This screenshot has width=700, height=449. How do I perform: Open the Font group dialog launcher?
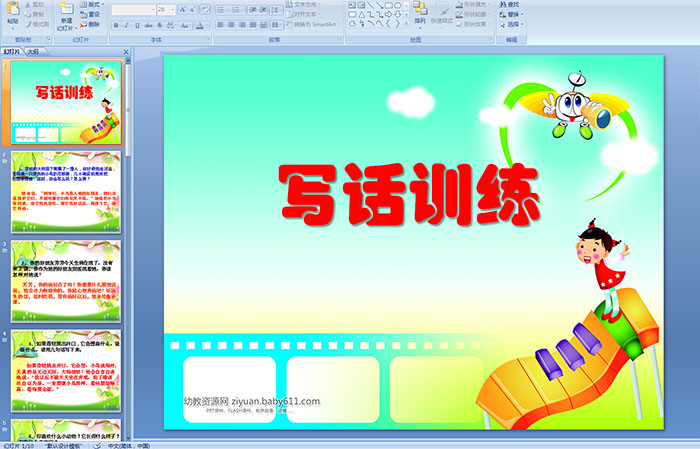tap(208, 39)
